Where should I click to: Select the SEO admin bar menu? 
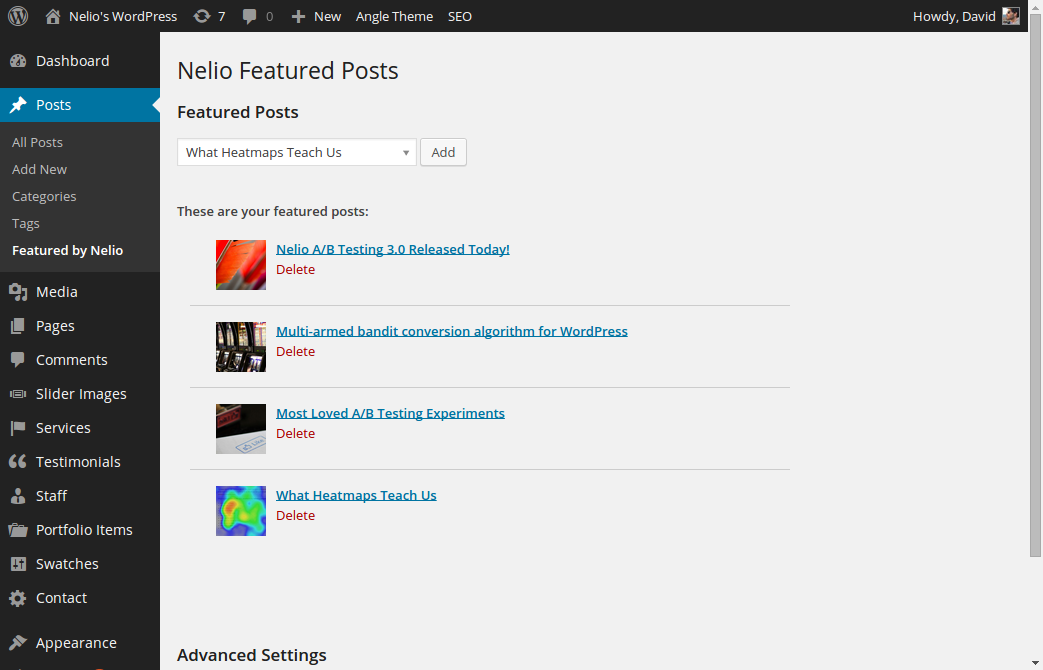coord(460,17)
